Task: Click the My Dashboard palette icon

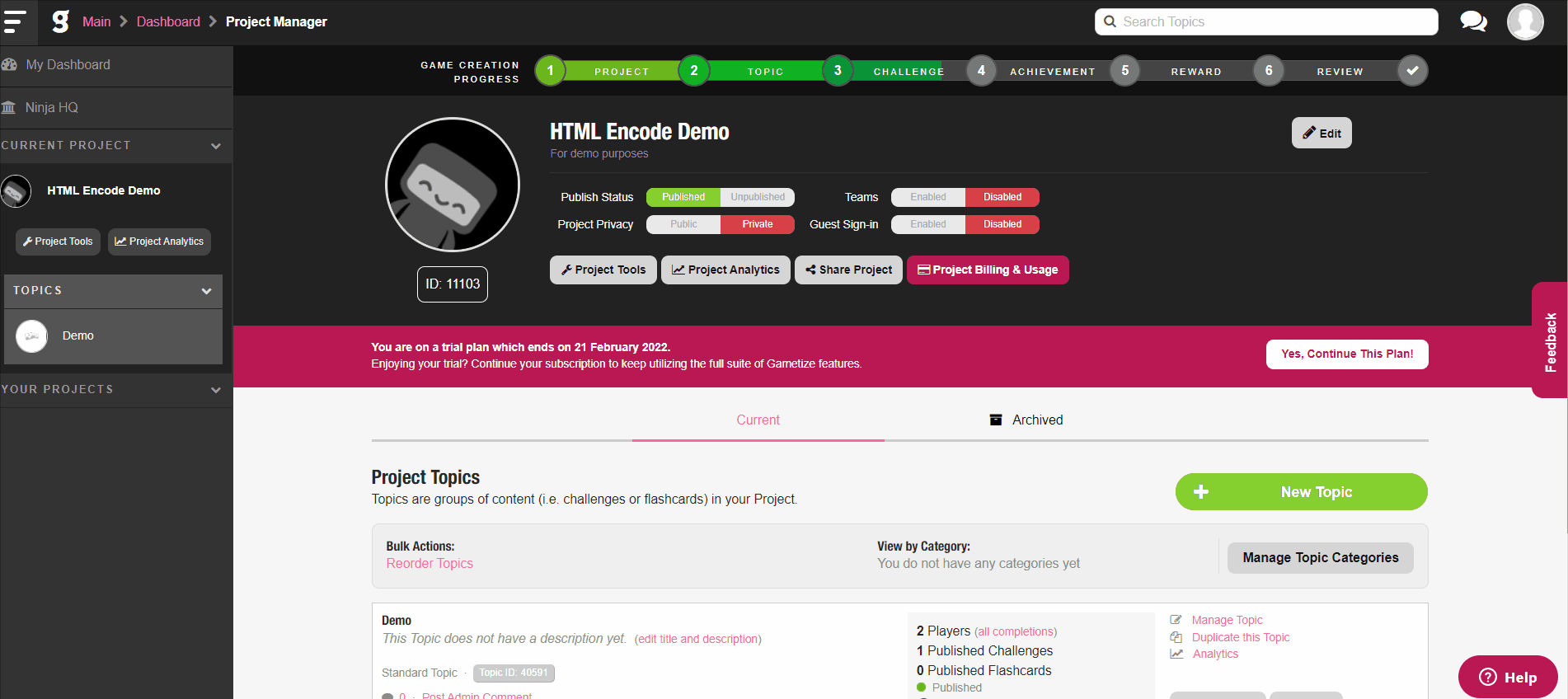Action: pos(9,64)
